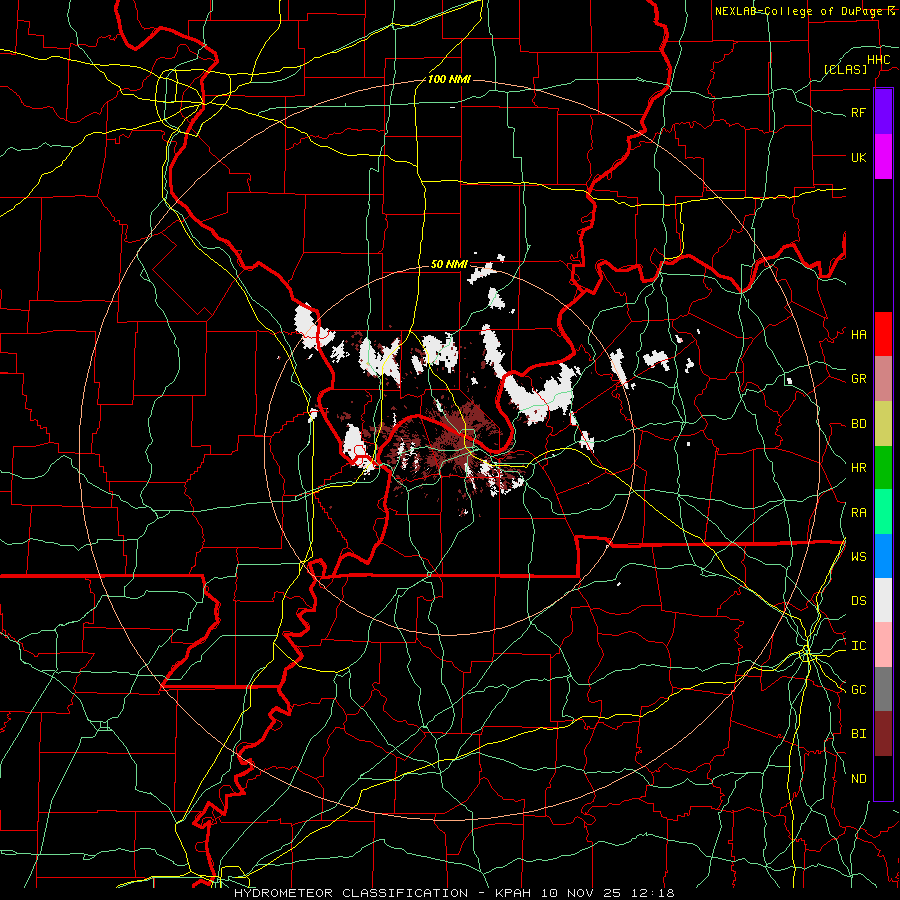Click the HA legend label
The height and width of the screenshot is (900, 900).
click(x=859, y=335)
